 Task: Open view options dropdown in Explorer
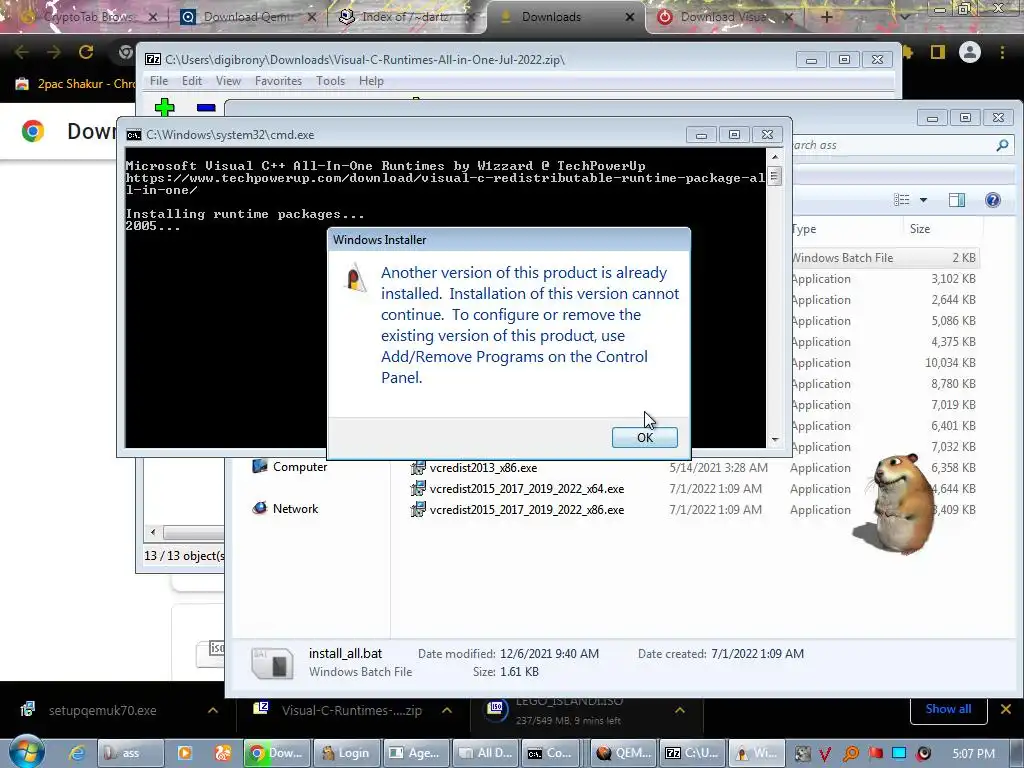point(923,200)
